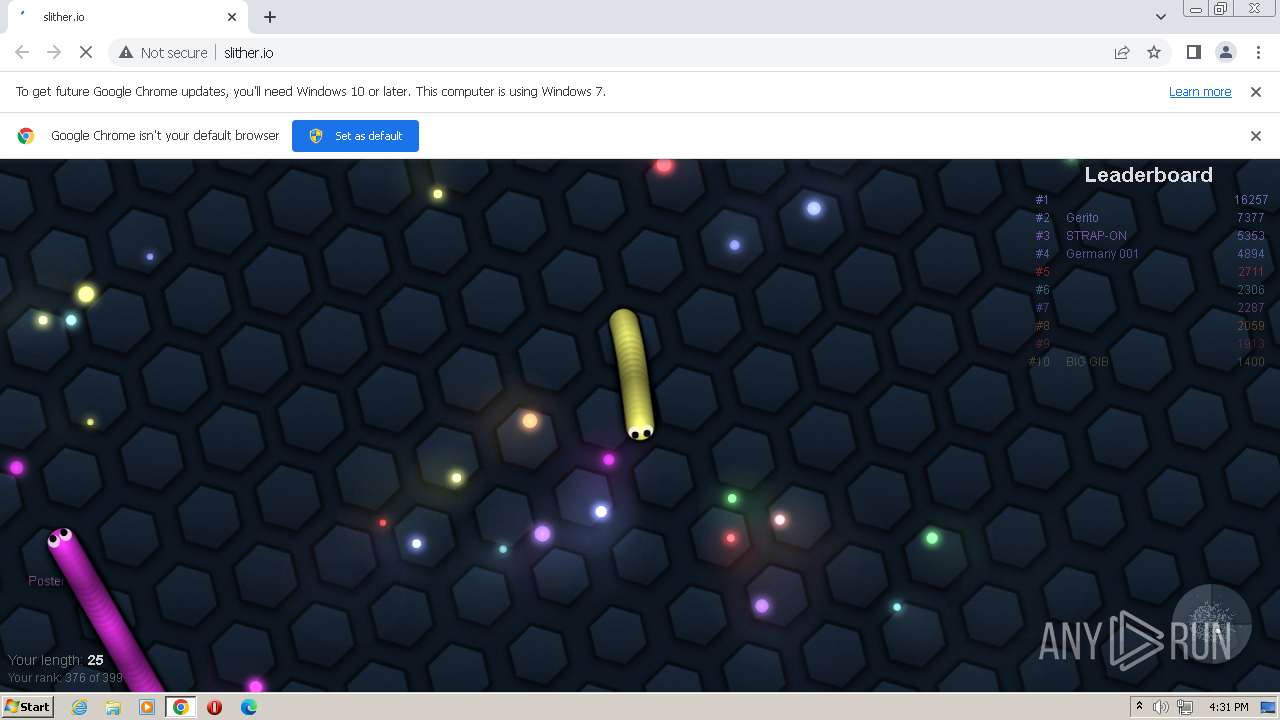This screenshot has width=1280, height=720.
Task: Click the yellow snake's head
Action: click(640, 430)
